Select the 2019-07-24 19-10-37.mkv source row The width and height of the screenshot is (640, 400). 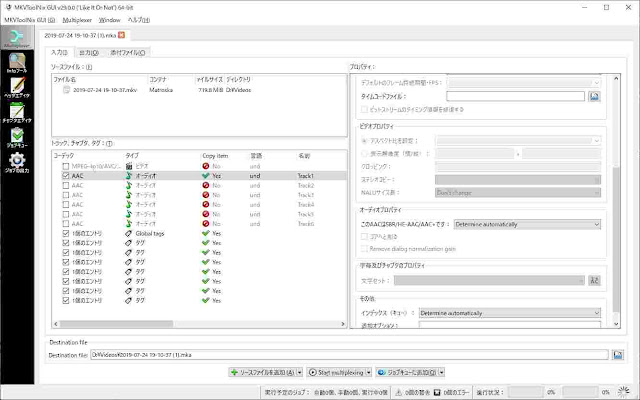[199, 90]
